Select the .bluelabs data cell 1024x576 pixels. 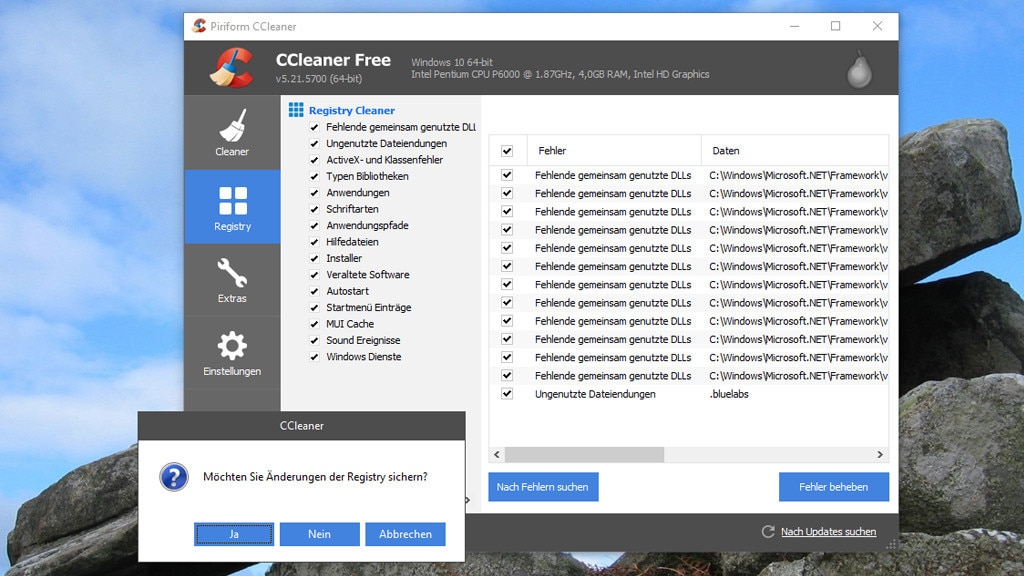coord(729,394)
